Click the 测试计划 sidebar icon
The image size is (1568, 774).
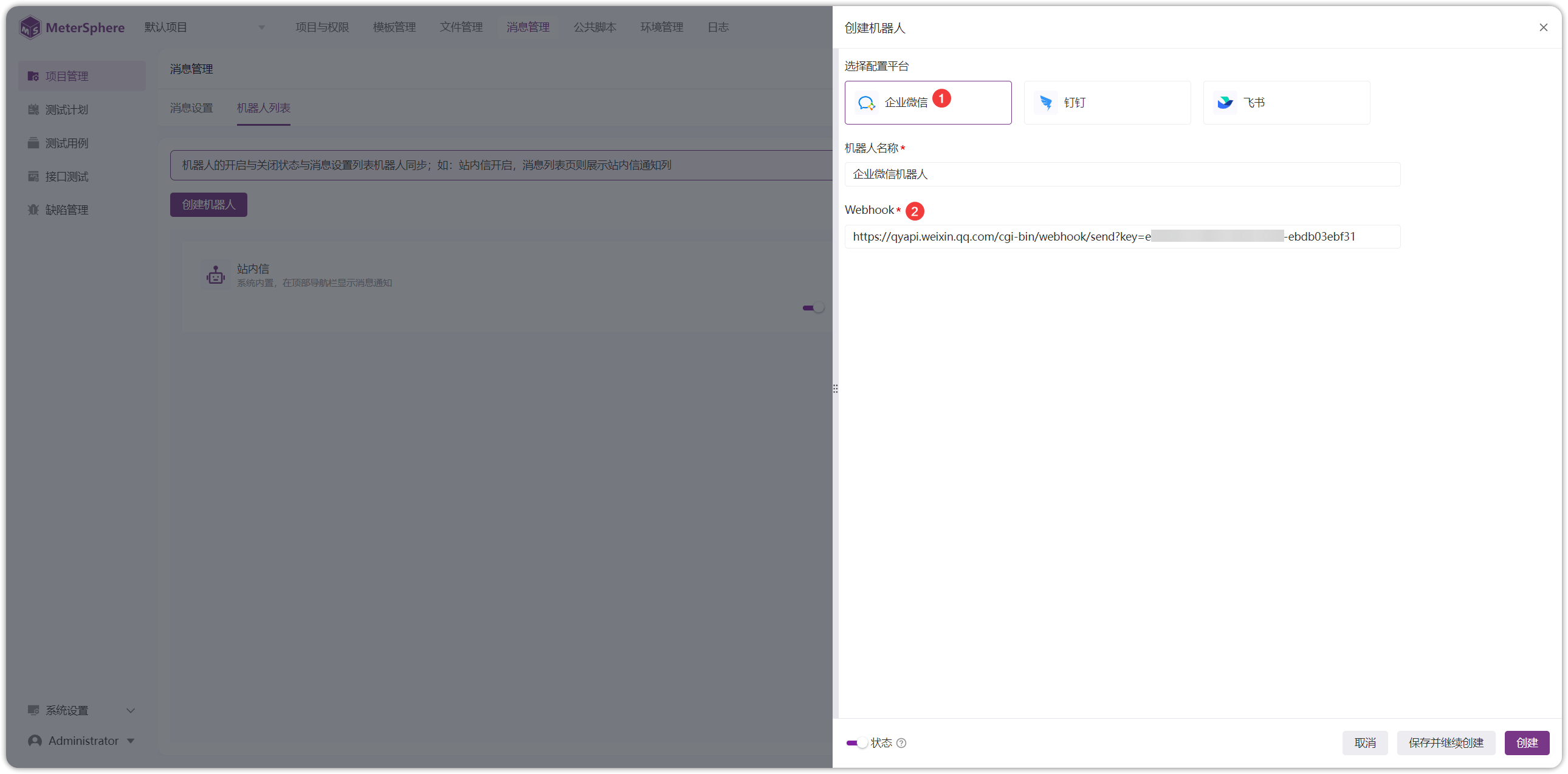33,109
